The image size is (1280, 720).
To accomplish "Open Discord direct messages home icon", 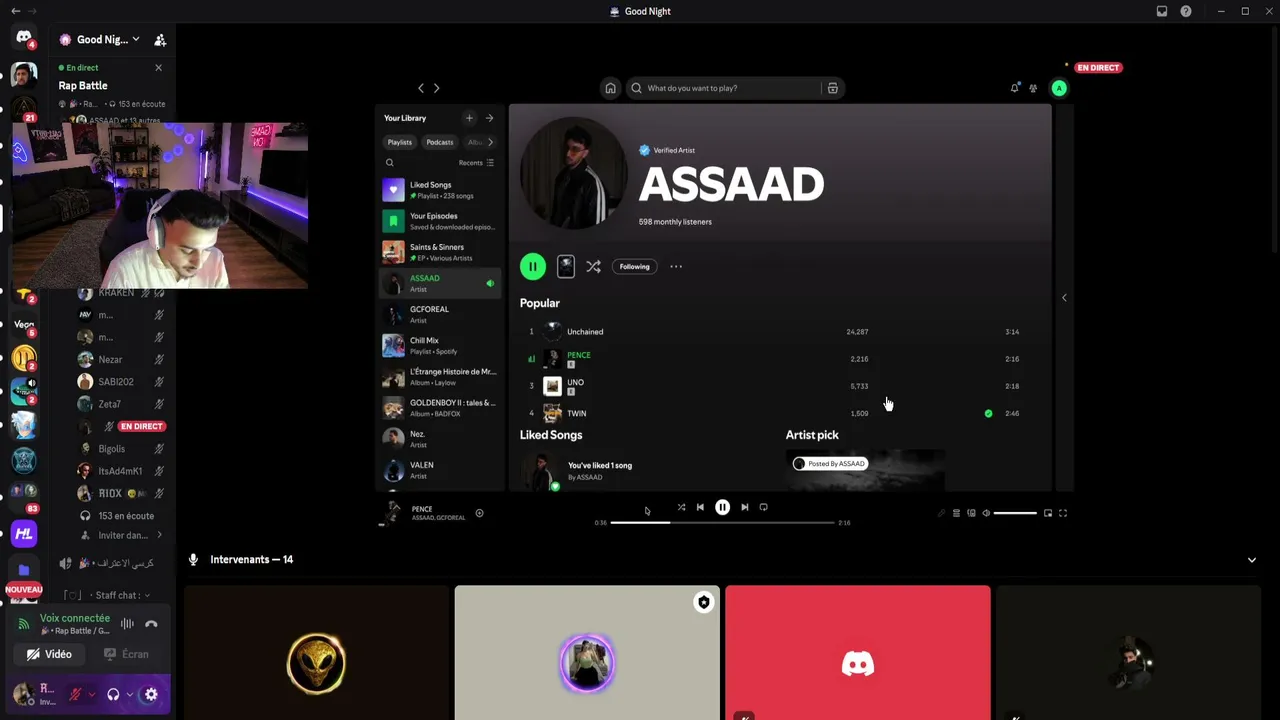I will pyautogui.click(x=24, y=39).
